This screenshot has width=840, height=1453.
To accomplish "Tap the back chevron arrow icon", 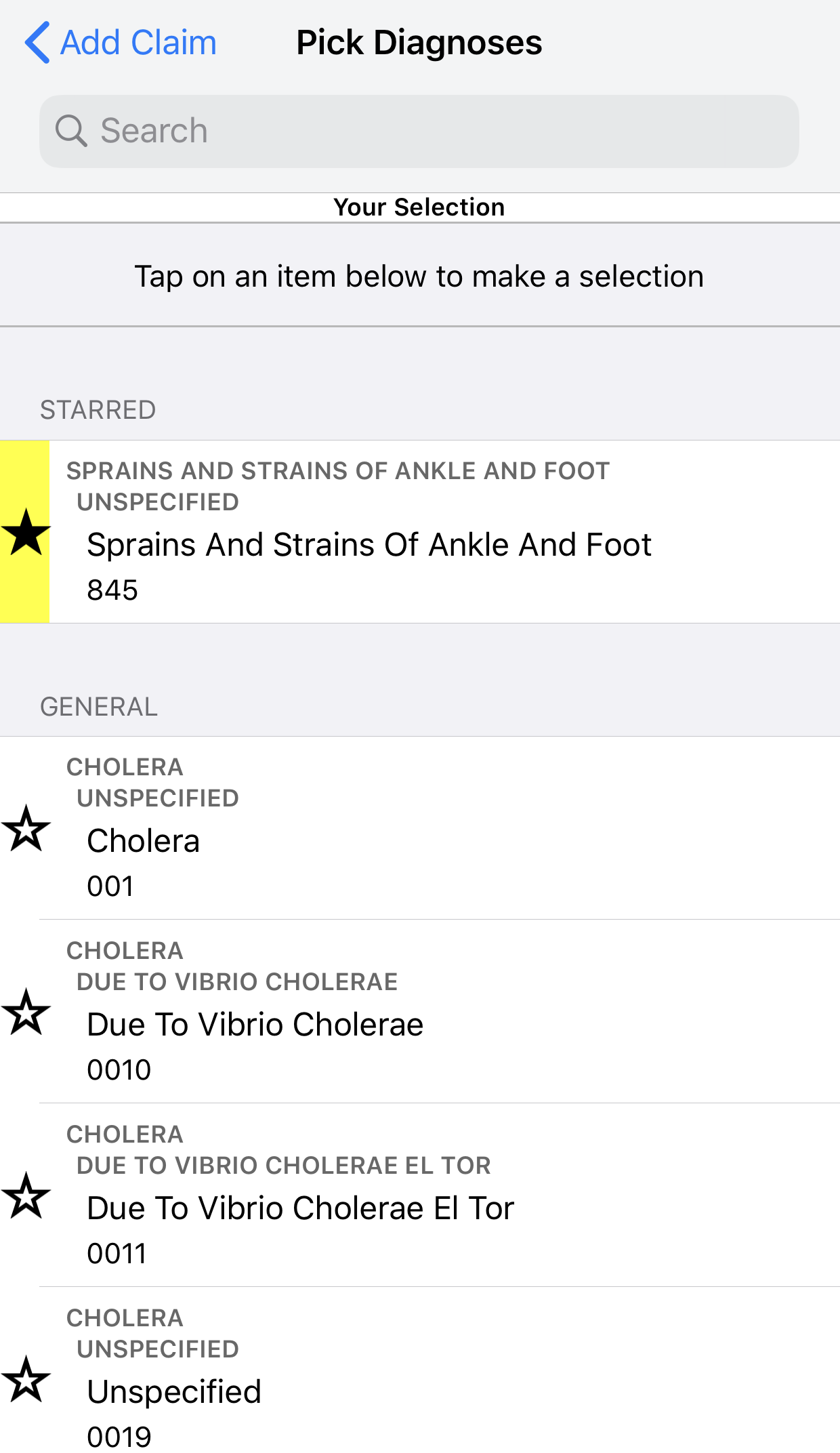I will pos(37,43).
